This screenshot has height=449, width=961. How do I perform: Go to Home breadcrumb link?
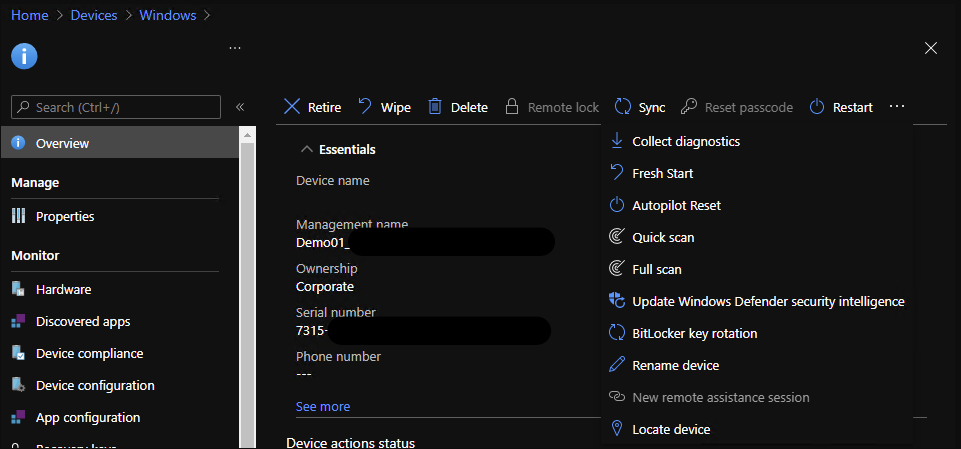pyautogui.click(x=29, y=15)
